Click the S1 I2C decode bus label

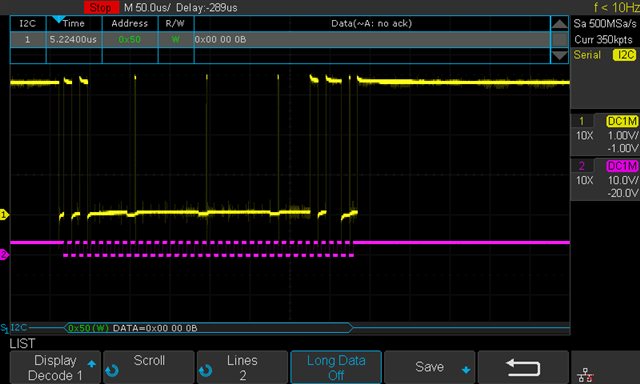14,327
